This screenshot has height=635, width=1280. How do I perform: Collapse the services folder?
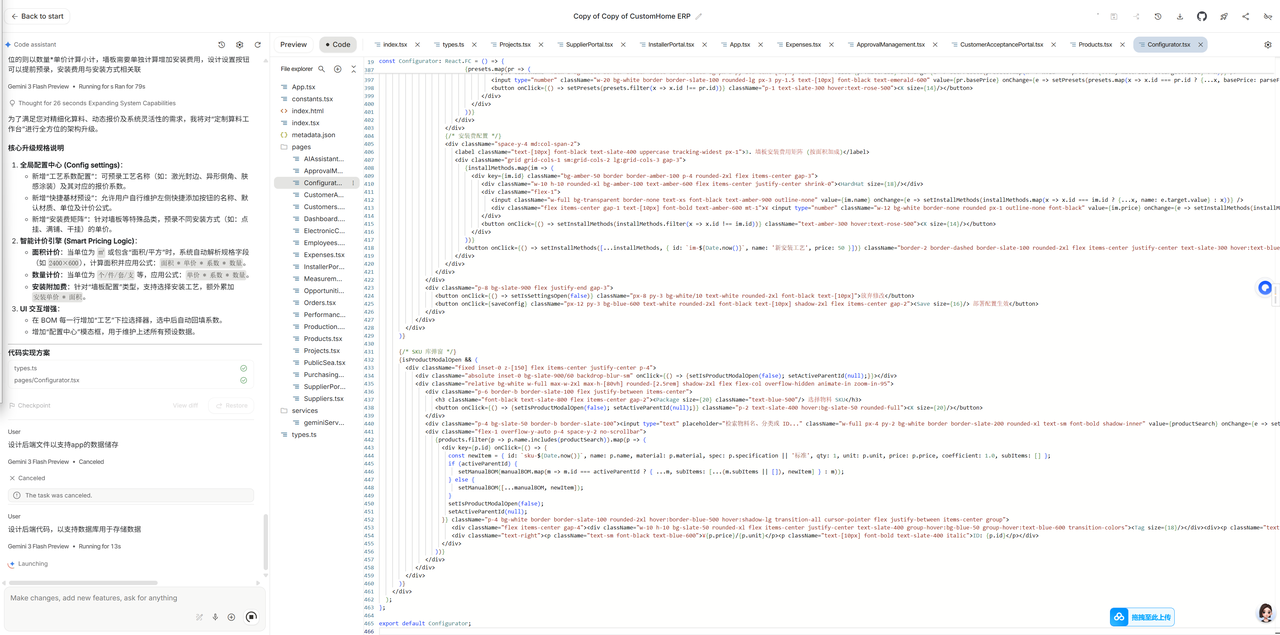pyautogui.click(x=304, y=411)
